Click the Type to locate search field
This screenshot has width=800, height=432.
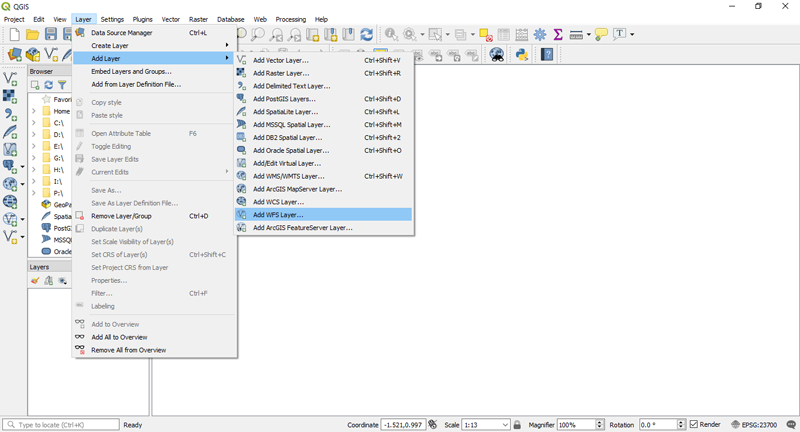tap(61, 424)
